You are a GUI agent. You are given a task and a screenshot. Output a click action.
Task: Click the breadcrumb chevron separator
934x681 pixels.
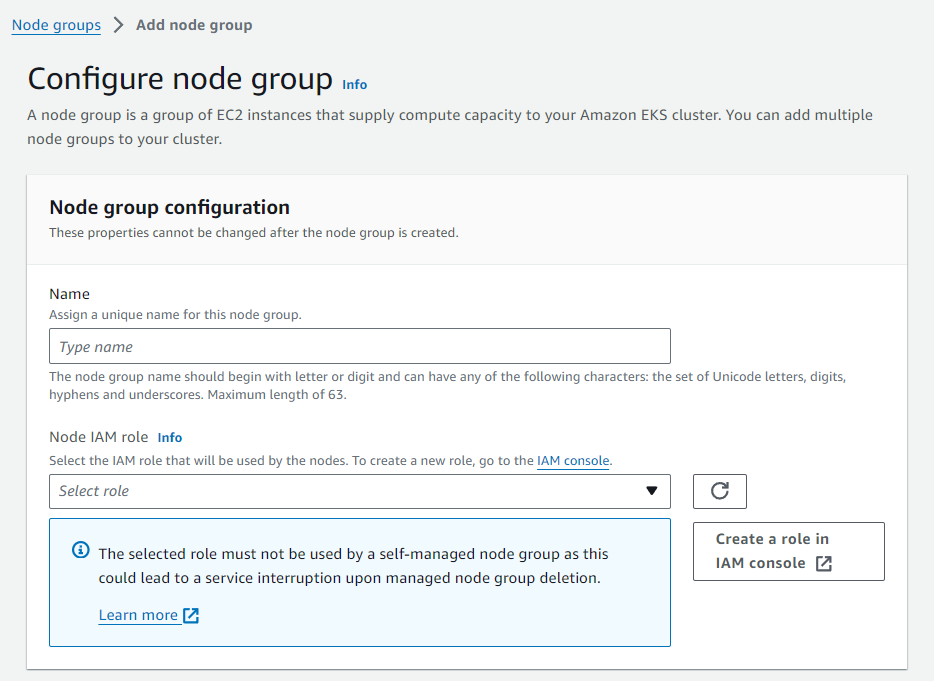[x=118, y=25]
